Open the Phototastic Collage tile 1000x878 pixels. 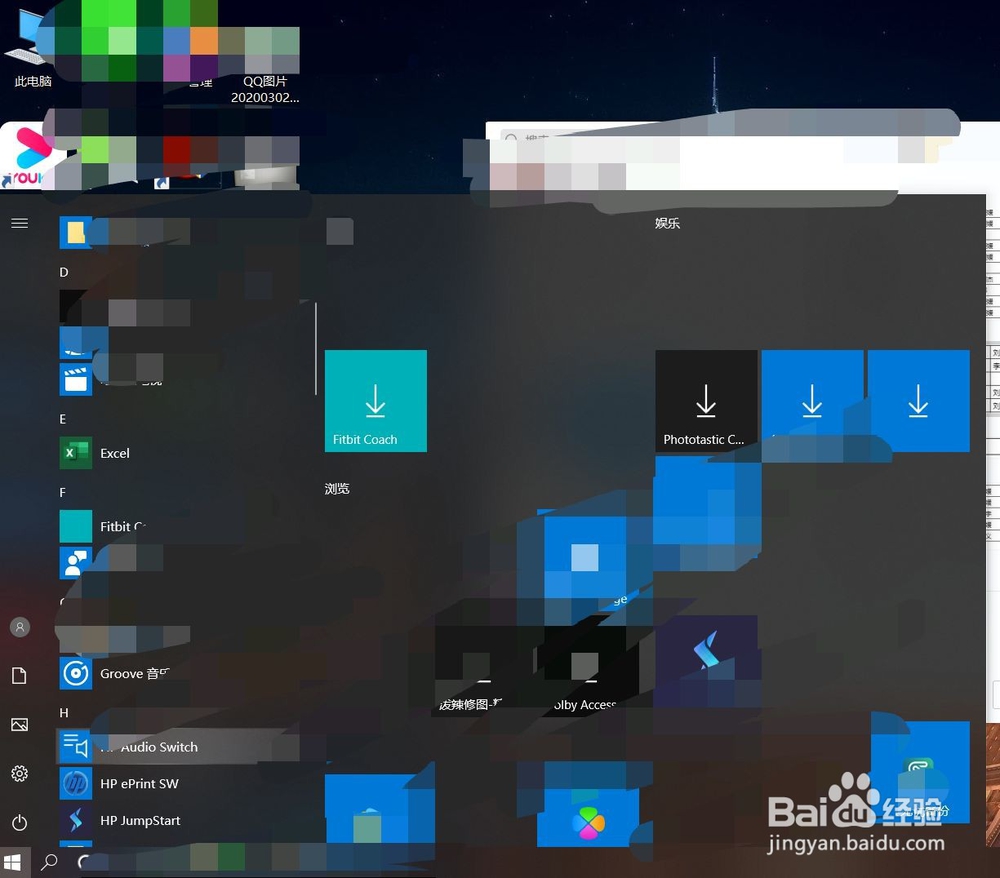coord(706,400)
